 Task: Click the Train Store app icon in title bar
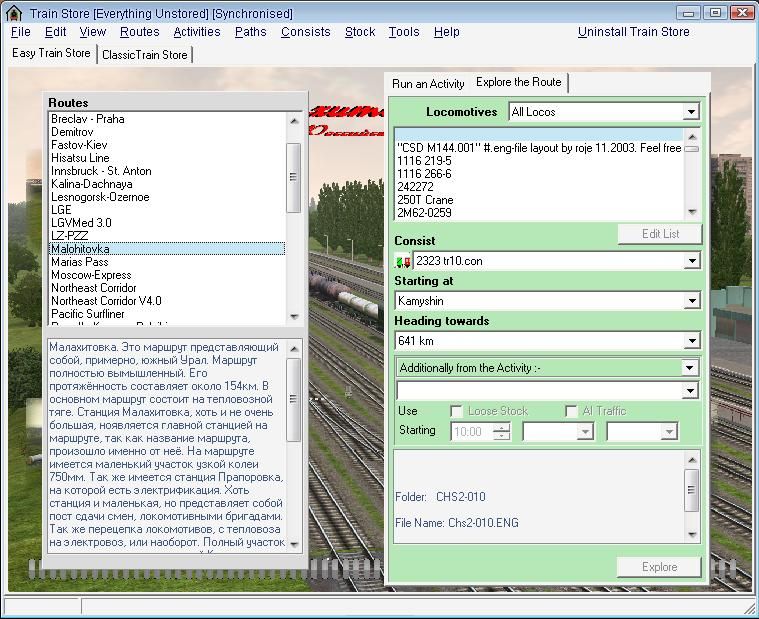click(14, 13)
